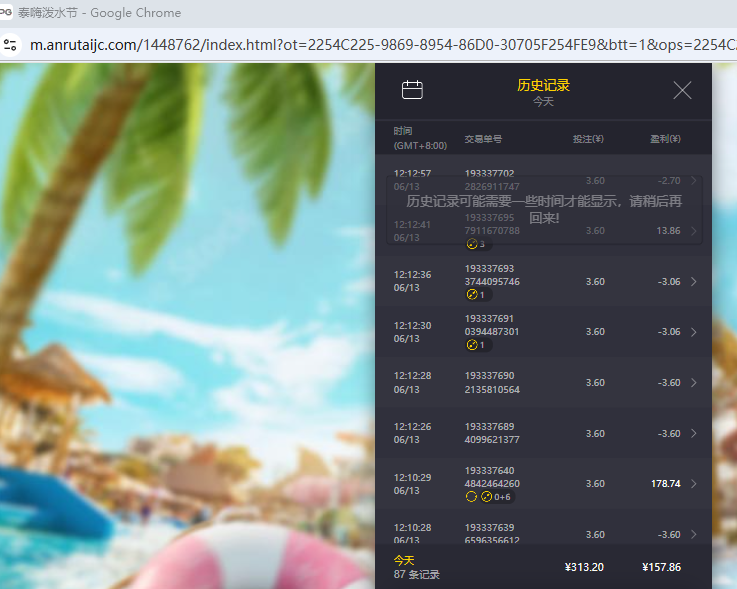Screen dimensions: 737x589
Task: Close the history records panel
Action: [x=682, y=91]
